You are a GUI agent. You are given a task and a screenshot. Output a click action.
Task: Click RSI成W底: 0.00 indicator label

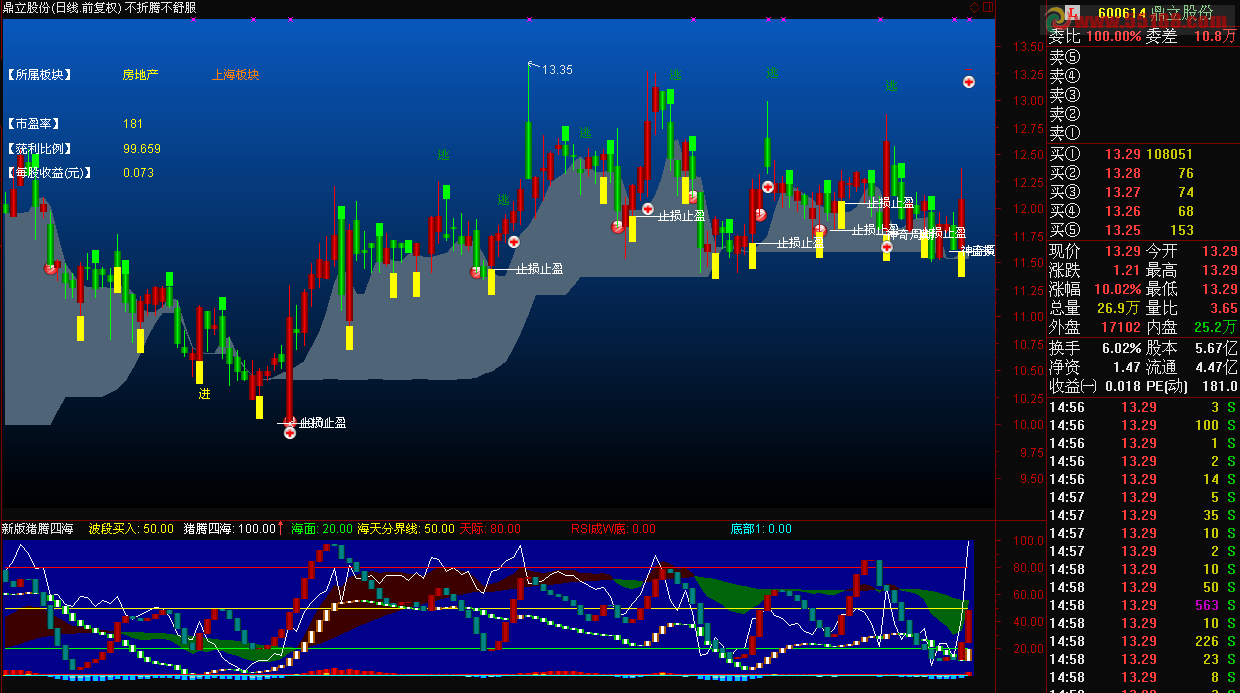coord(613,528)
